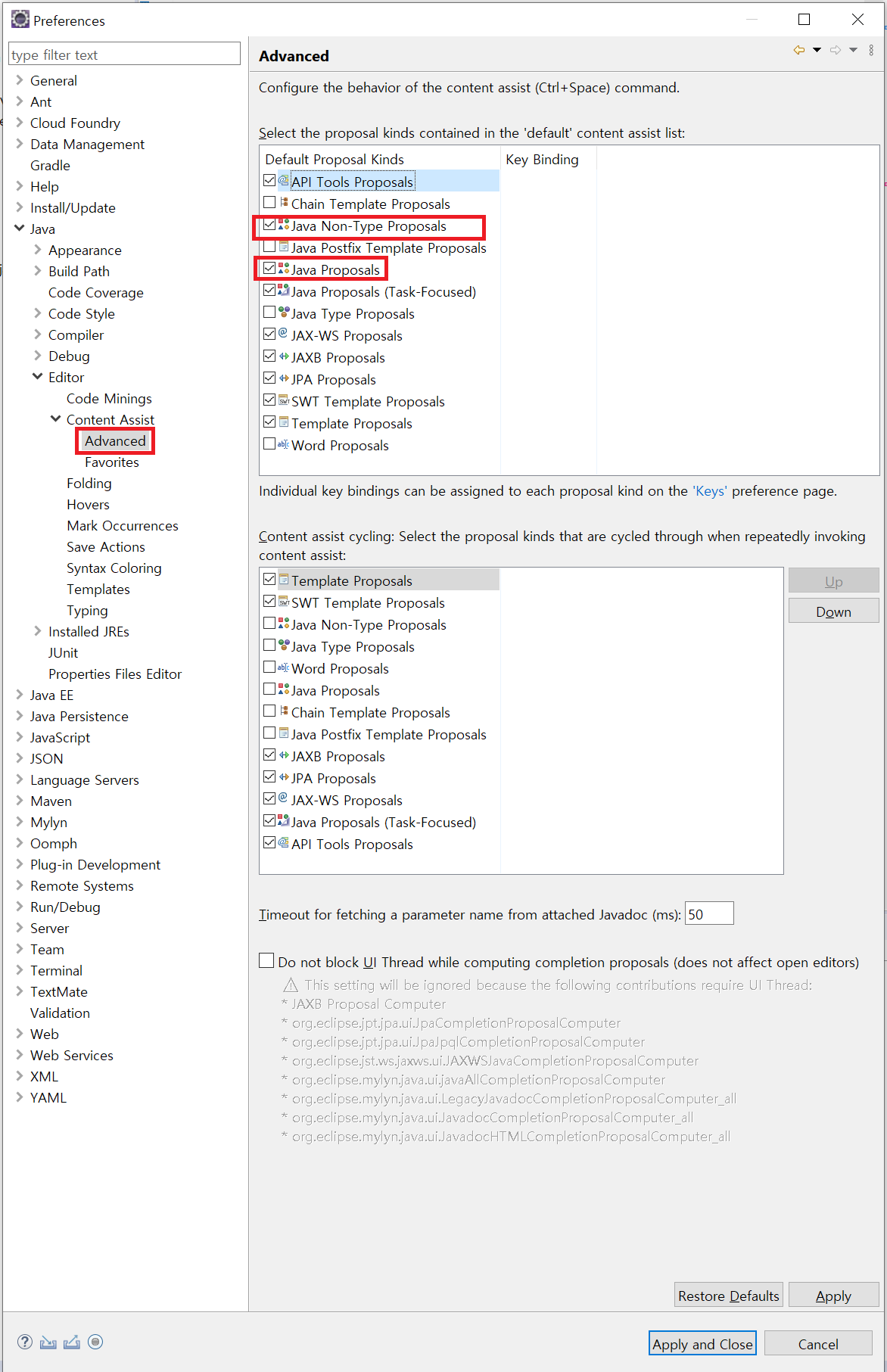Screen dimensions: 887x1372
Task: Click the yellow back navigation arrow
Action: 798,50
